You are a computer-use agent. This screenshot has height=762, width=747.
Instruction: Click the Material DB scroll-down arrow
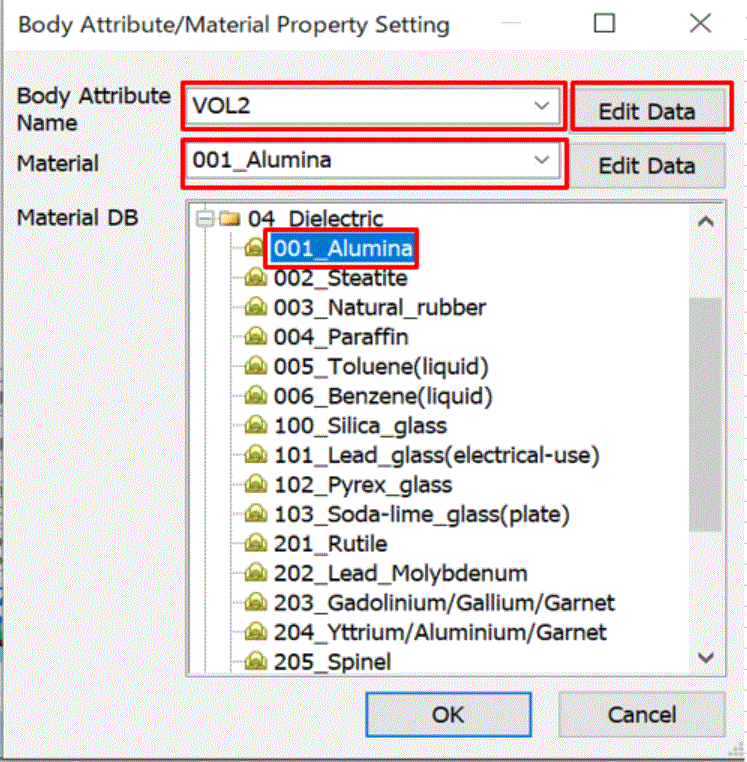click(706, 658)
